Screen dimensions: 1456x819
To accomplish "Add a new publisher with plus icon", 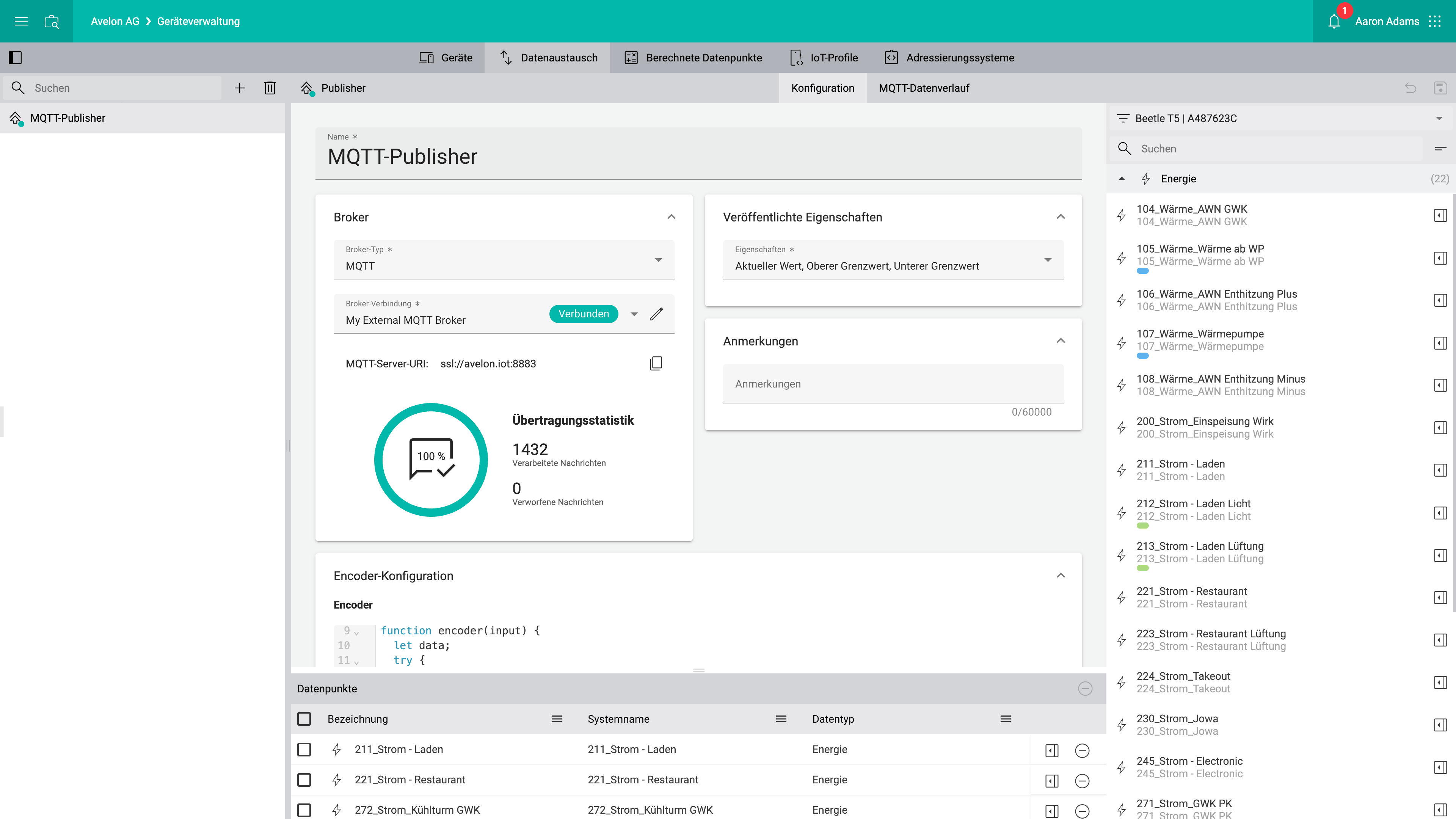I will [x=240, y=88].
